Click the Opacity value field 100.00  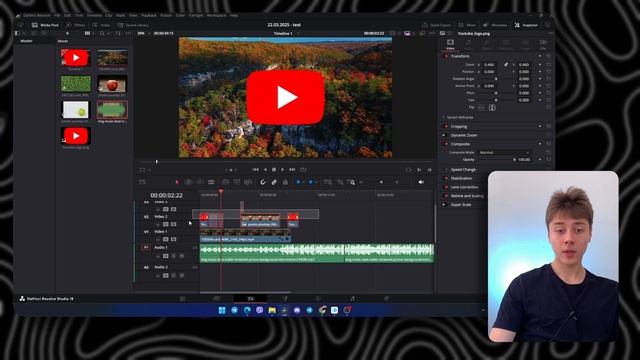pyautogui.click(x=524, y=160)
